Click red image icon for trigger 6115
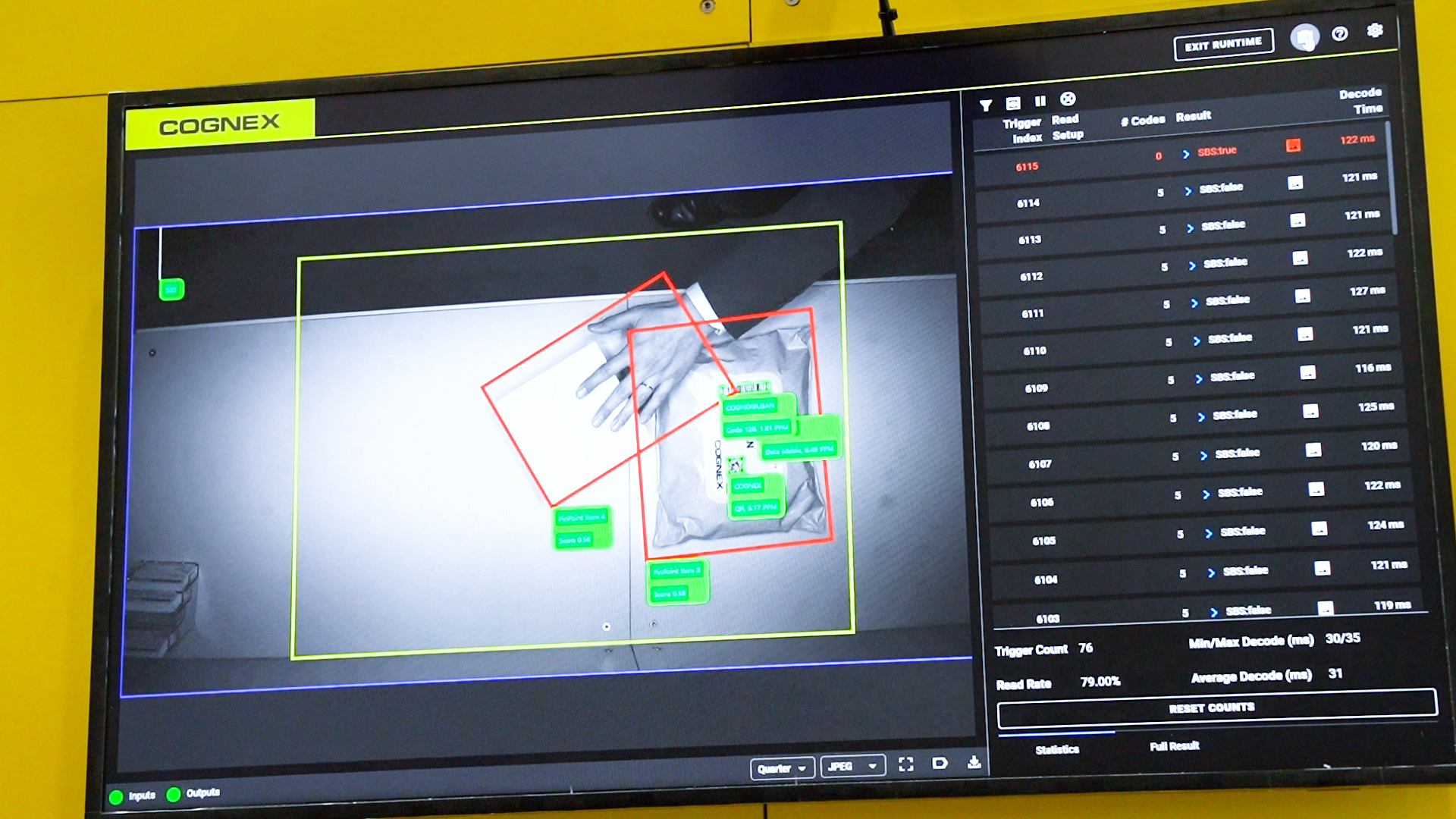Screen dimensions: 1456x819 (1294, 145)
